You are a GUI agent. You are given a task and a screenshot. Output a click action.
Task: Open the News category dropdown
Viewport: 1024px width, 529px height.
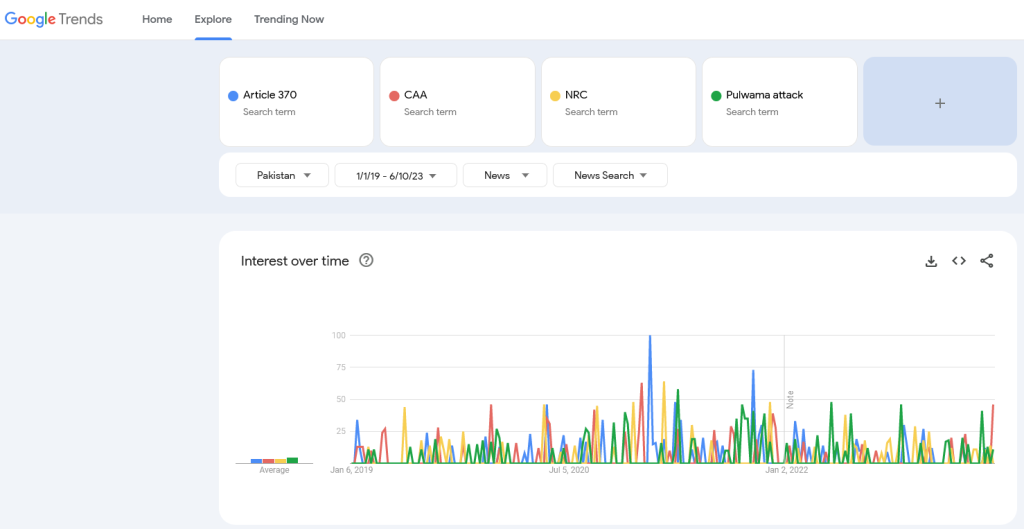pyautogui.click(x=504, y=175)
